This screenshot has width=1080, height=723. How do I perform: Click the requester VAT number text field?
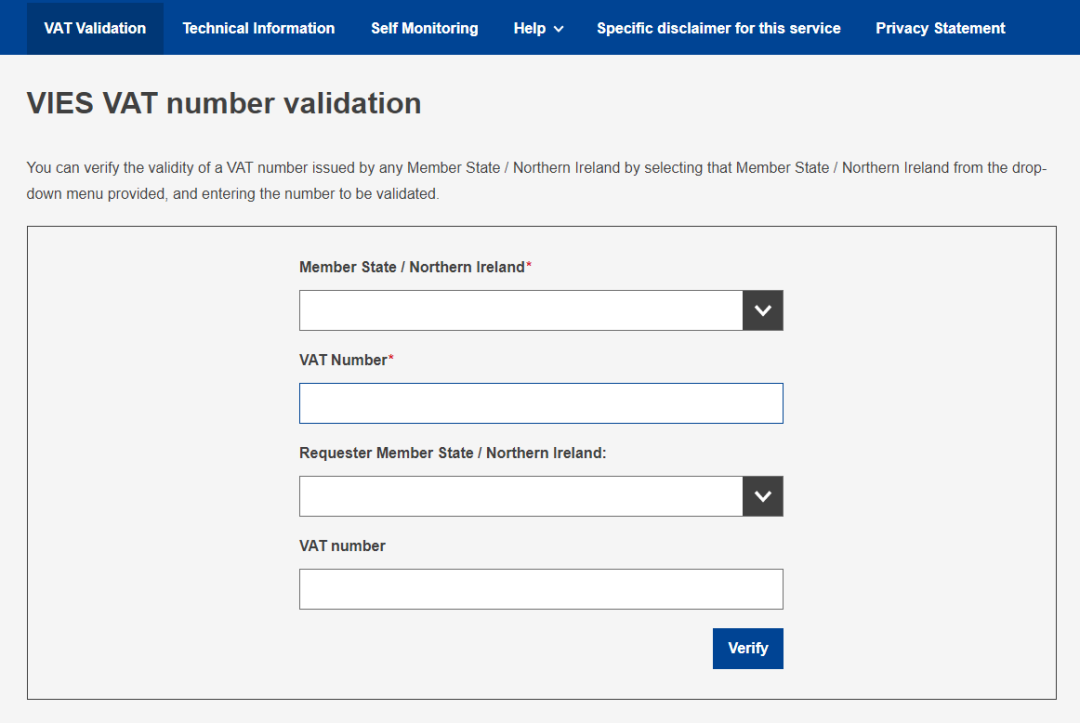point(540,589)
